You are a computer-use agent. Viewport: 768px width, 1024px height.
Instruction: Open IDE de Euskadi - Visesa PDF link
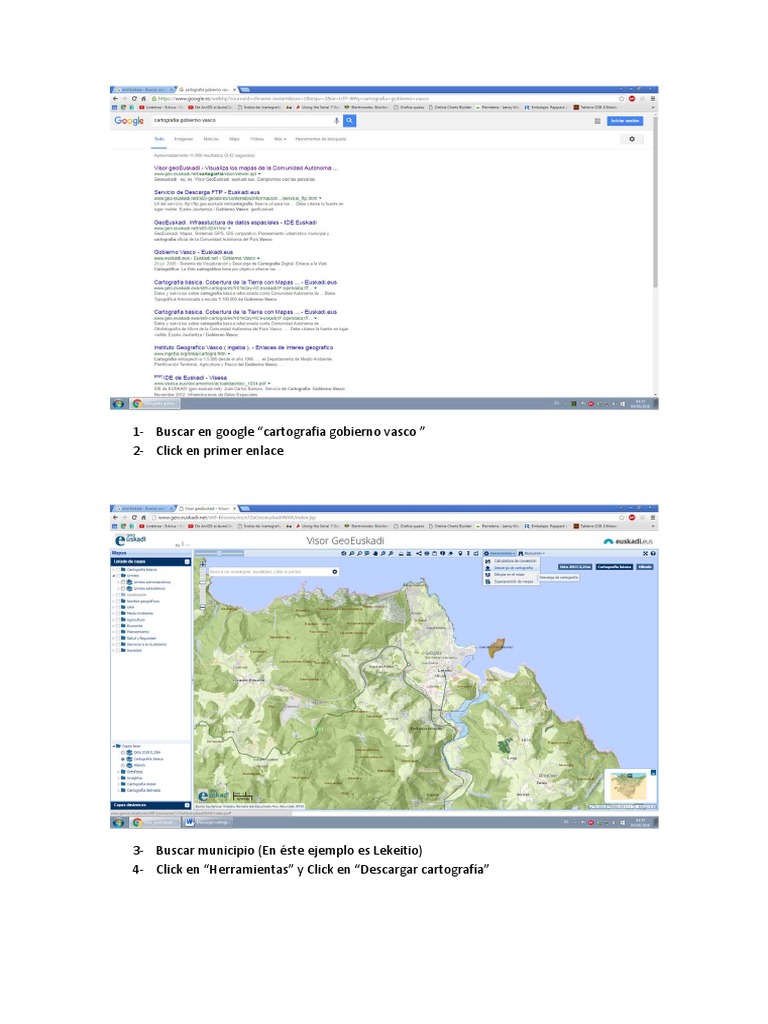click(191, 377)
